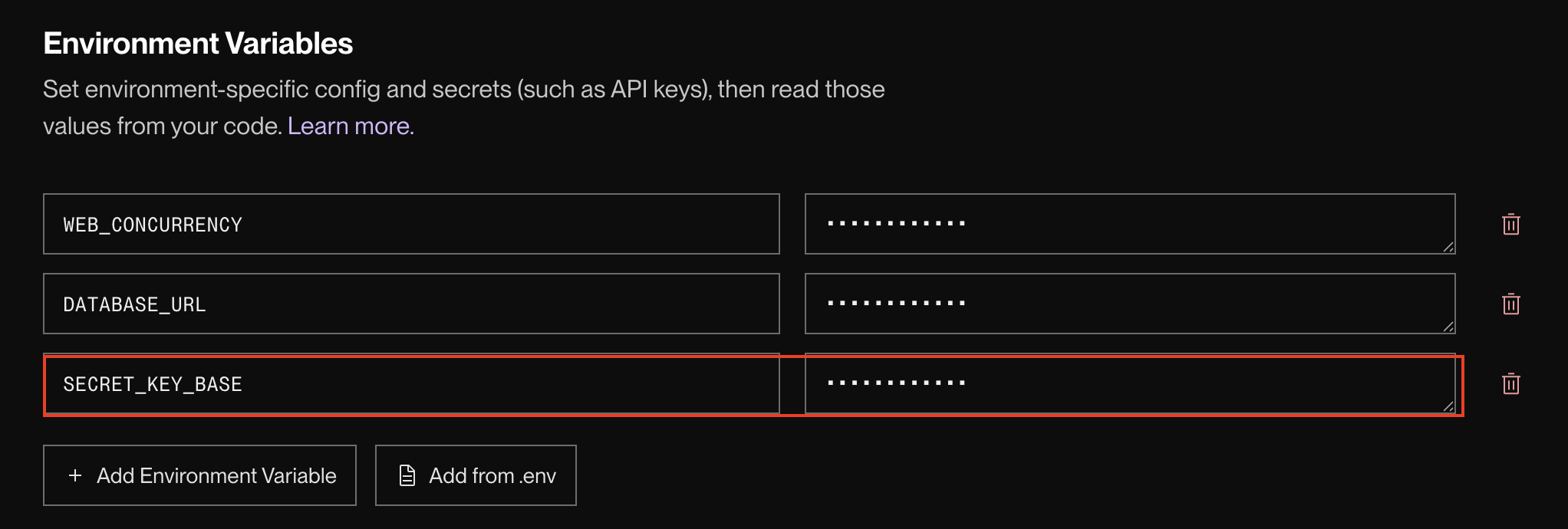Image resolution: width=1568 pixels, height=529 pixels.
Task: Remove SECRET_KEY_BASE using its trash icon
Action: click(x=1510, y=384)
